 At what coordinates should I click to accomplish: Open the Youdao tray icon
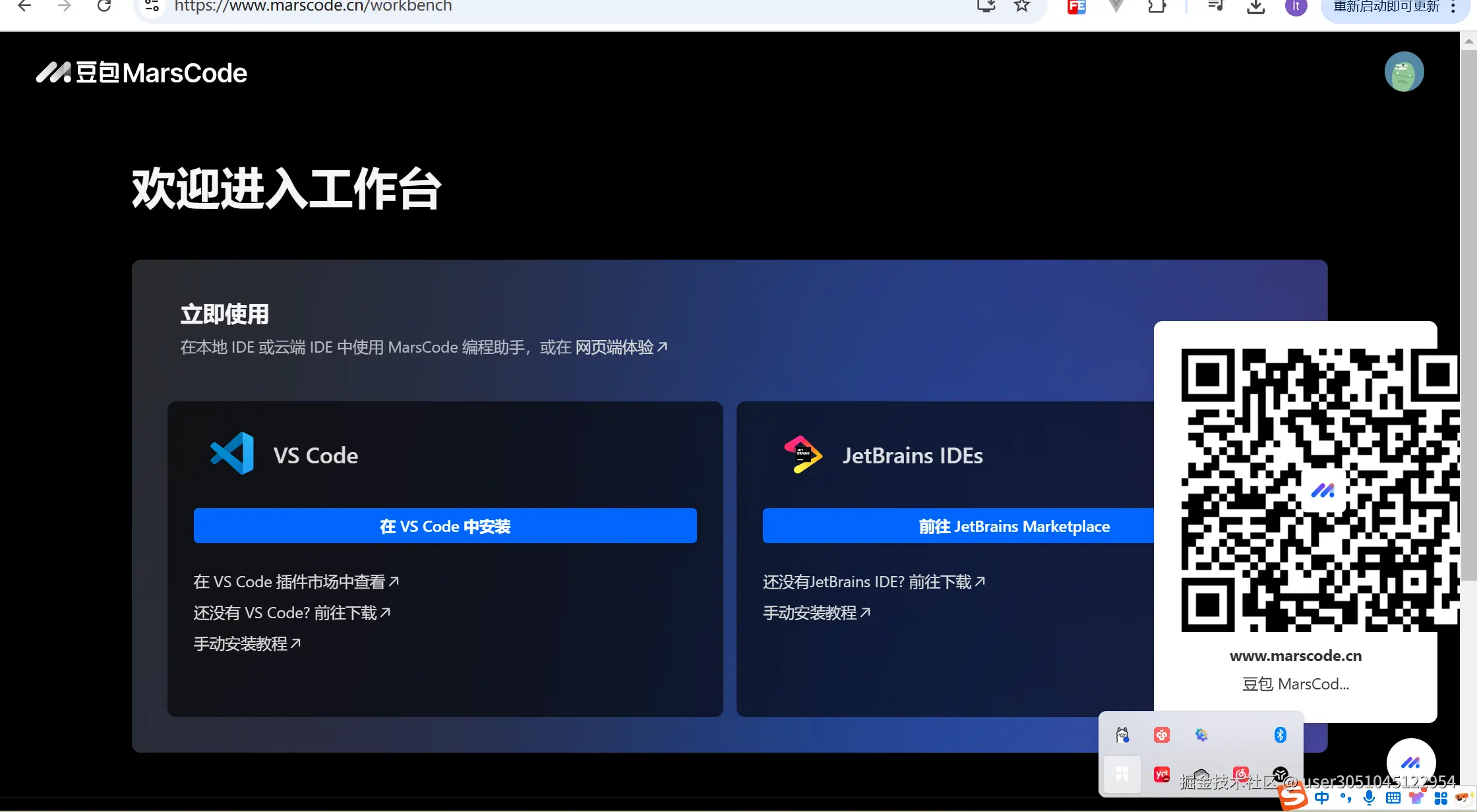(1161, 774)
